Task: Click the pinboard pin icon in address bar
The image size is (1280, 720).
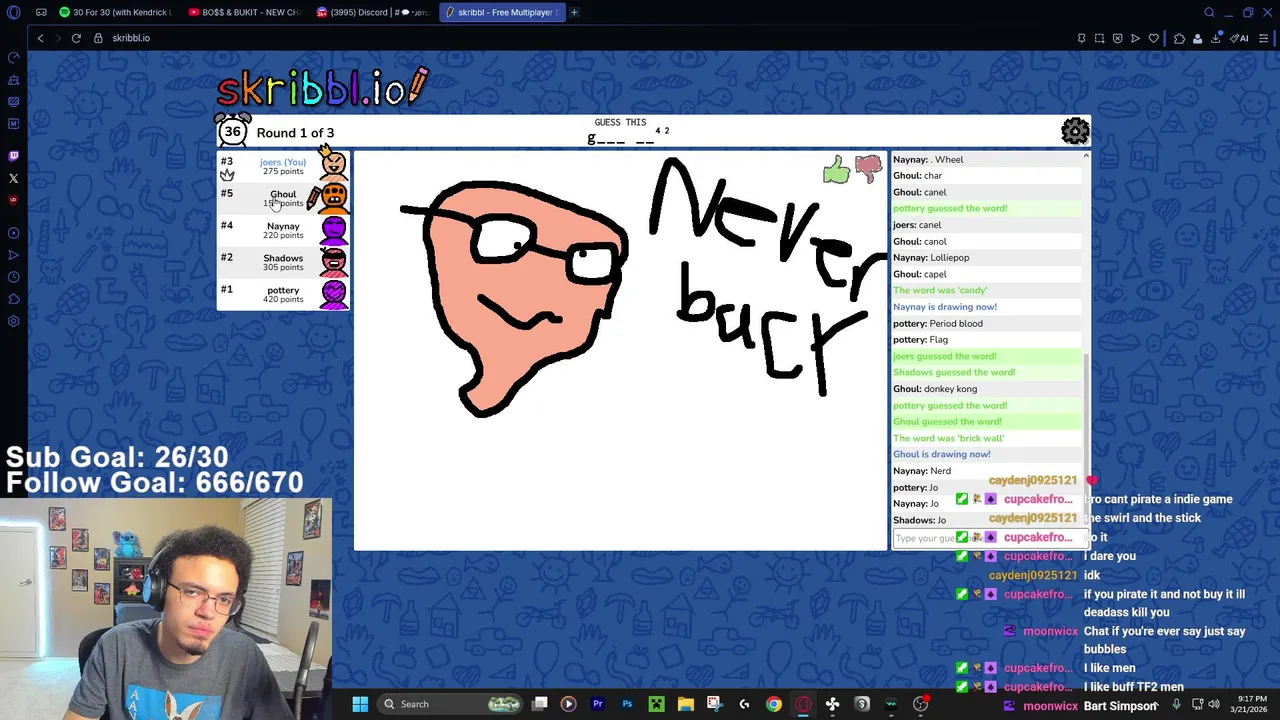Action: [1081, 38]
